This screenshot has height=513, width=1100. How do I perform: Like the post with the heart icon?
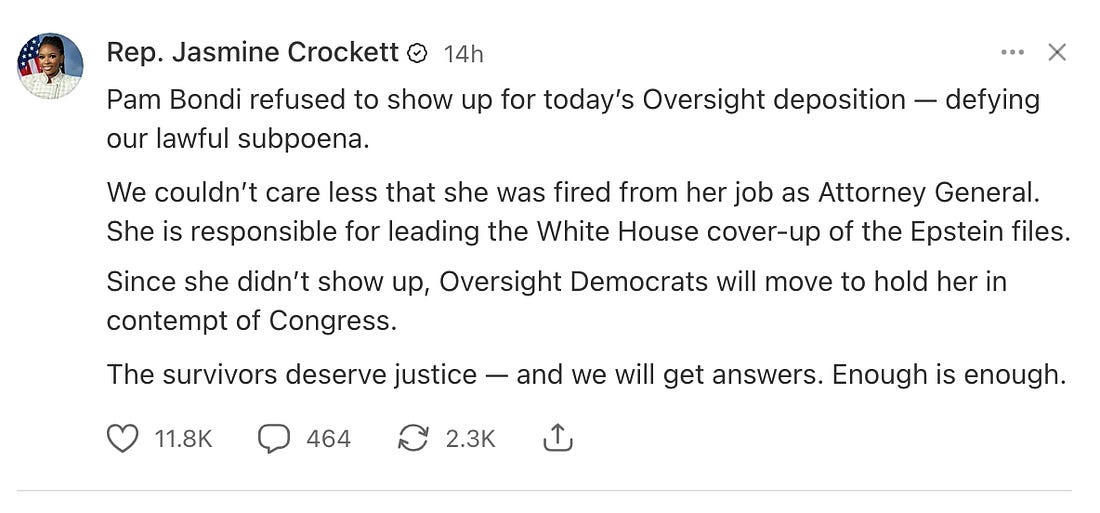pos(122,438)
